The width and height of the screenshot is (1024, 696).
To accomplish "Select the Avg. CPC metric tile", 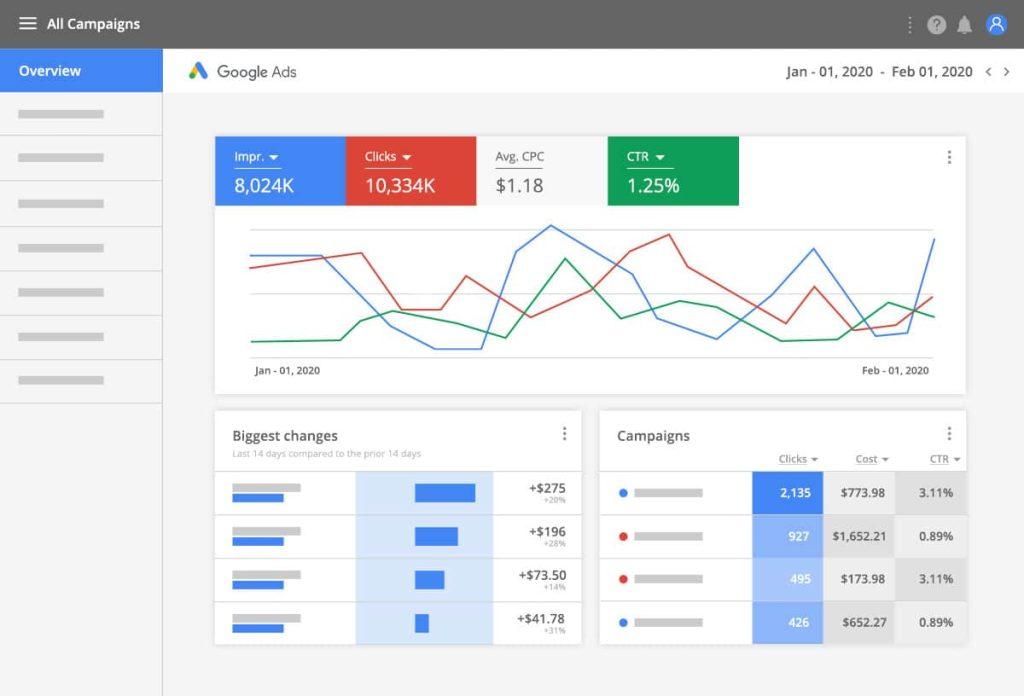I will pyautogui.click(x=541, y=171).
